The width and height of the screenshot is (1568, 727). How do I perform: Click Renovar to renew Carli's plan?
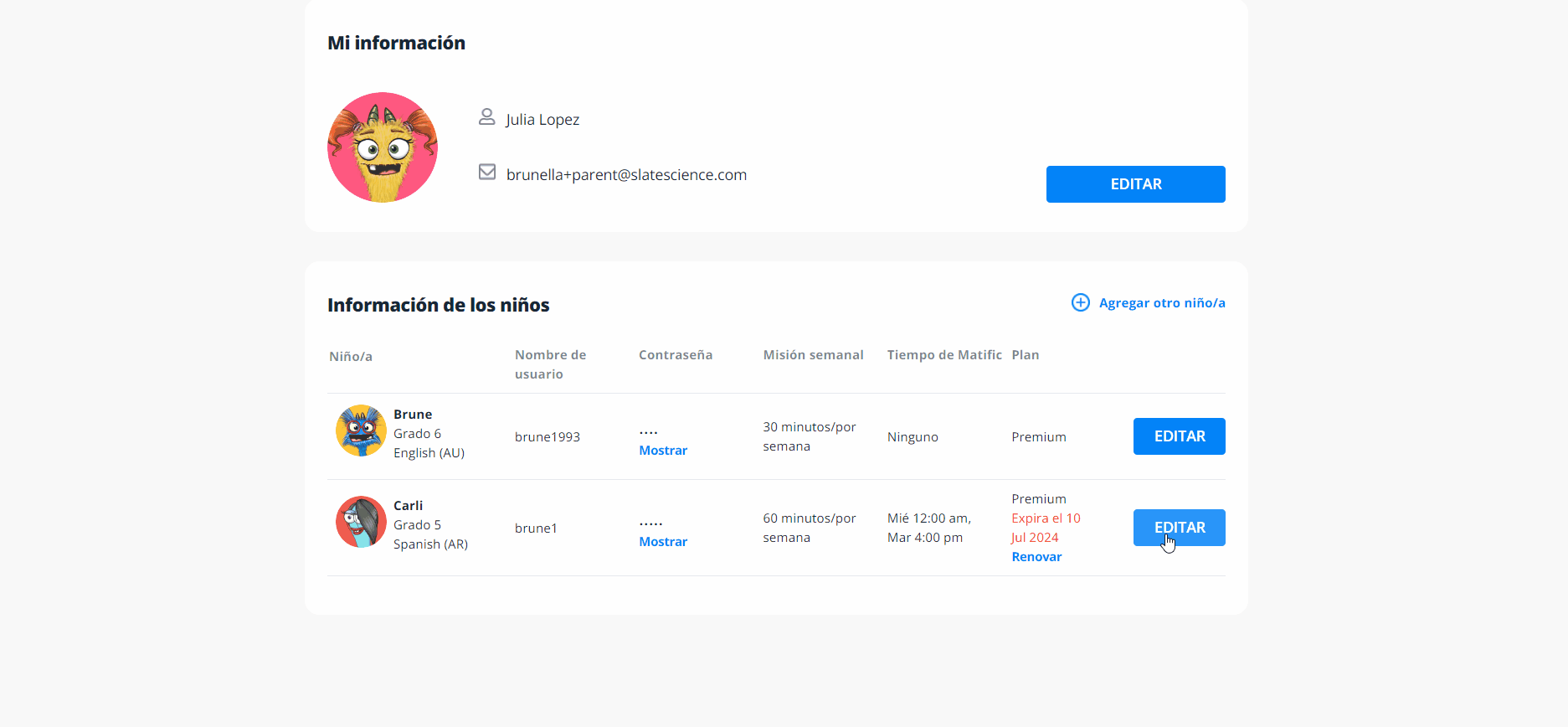click(1036, 557)
